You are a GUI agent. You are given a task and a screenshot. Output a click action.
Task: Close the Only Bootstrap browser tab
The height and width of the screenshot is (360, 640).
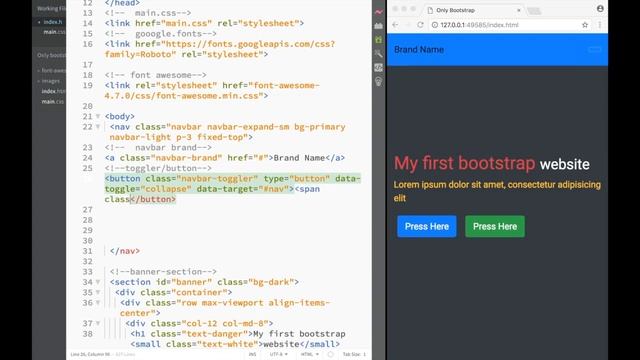coord(519,10)
